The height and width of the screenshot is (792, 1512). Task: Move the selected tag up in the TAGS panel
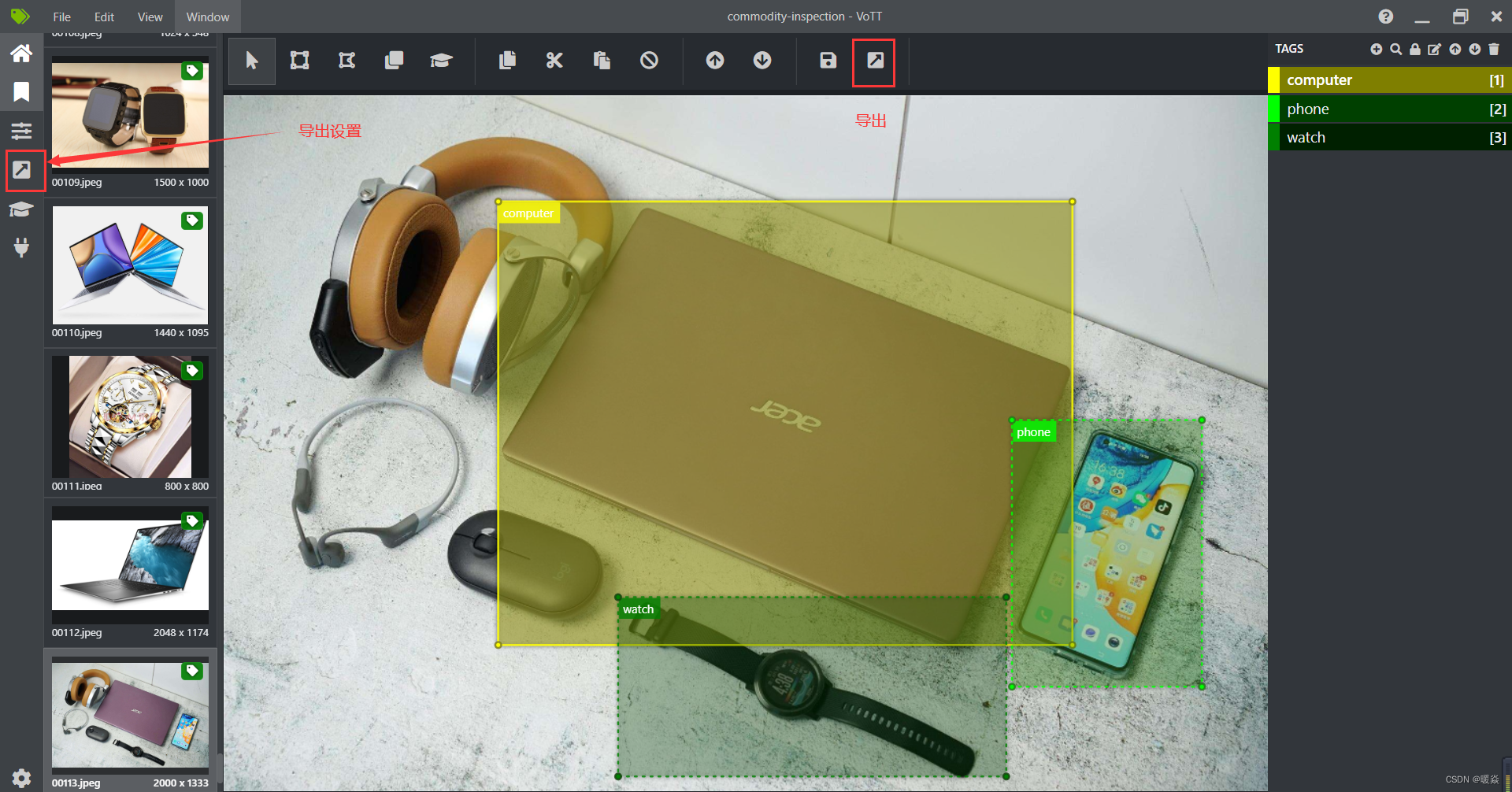(1455, 49)
